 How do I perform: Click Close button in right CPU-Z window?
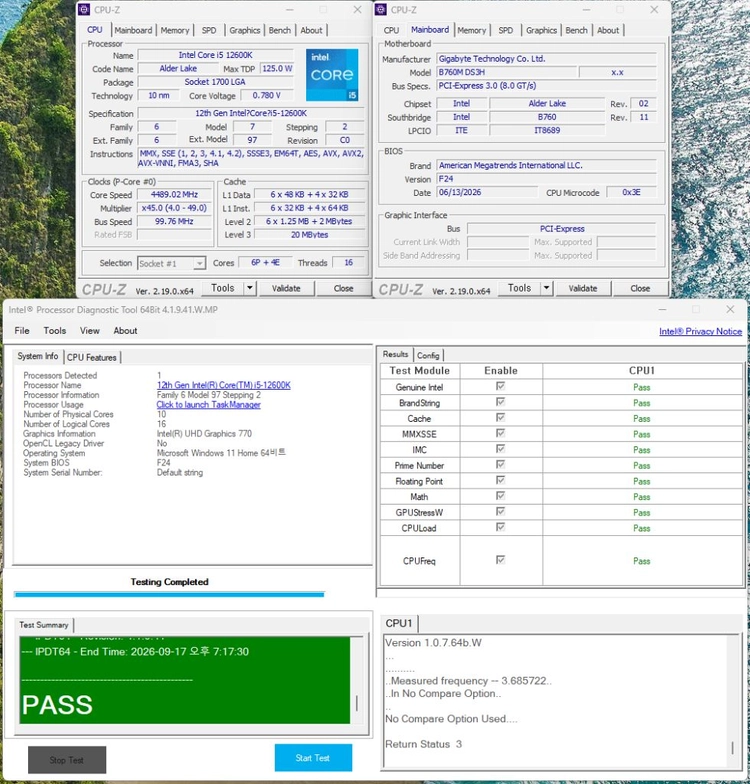(x=640, y=288)
